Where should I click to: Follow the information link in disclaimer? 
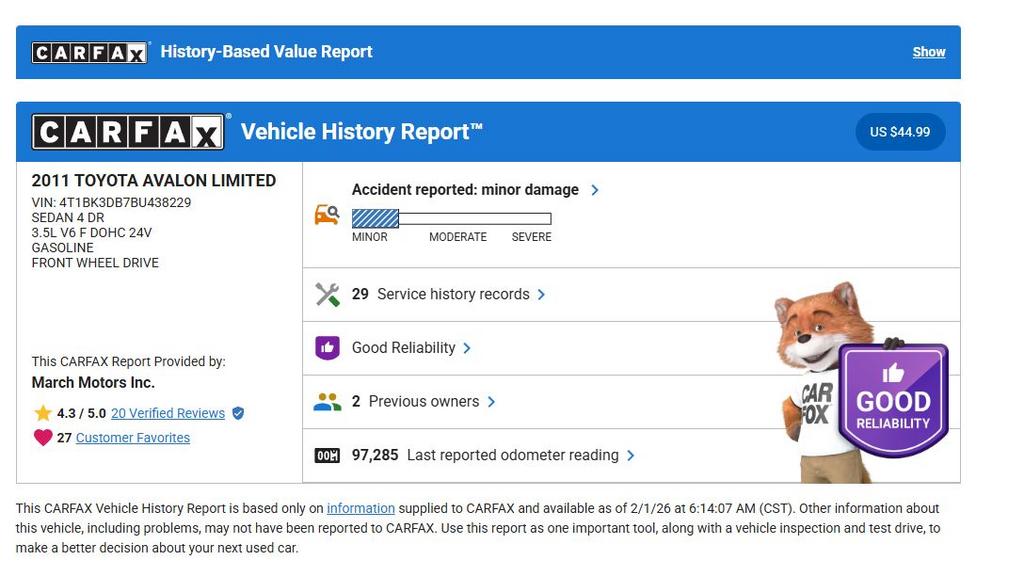point(360,508)
